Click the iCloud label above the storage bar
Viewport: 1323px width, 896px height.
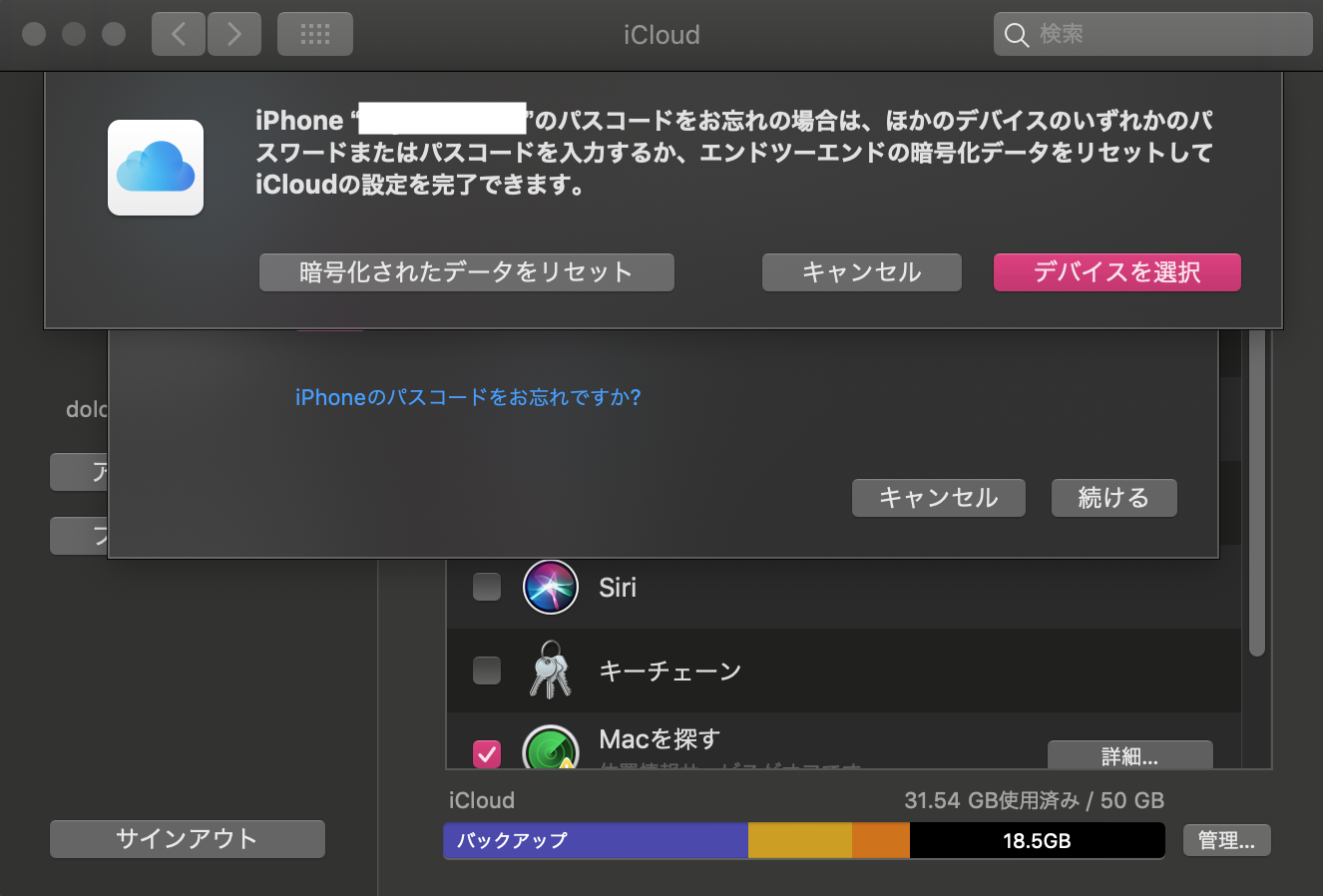pos(482,800)
